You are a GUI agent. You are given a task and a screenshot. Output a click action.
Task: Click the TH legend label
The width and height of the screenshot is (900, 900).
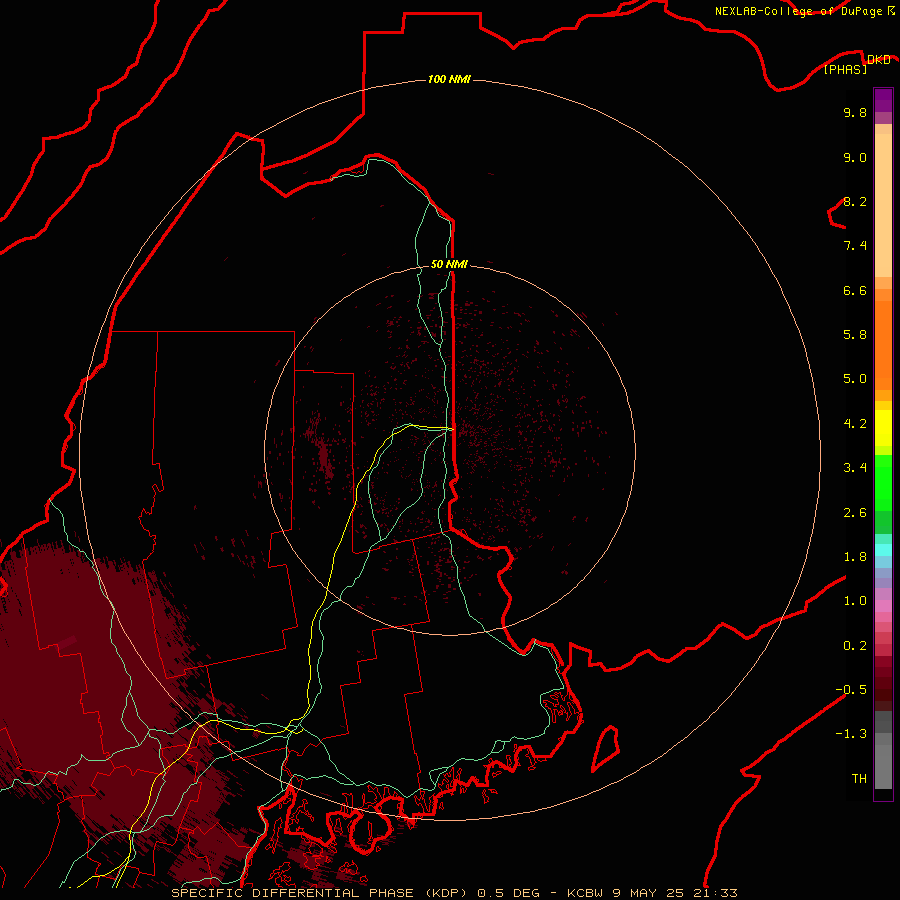coord(859,779)
